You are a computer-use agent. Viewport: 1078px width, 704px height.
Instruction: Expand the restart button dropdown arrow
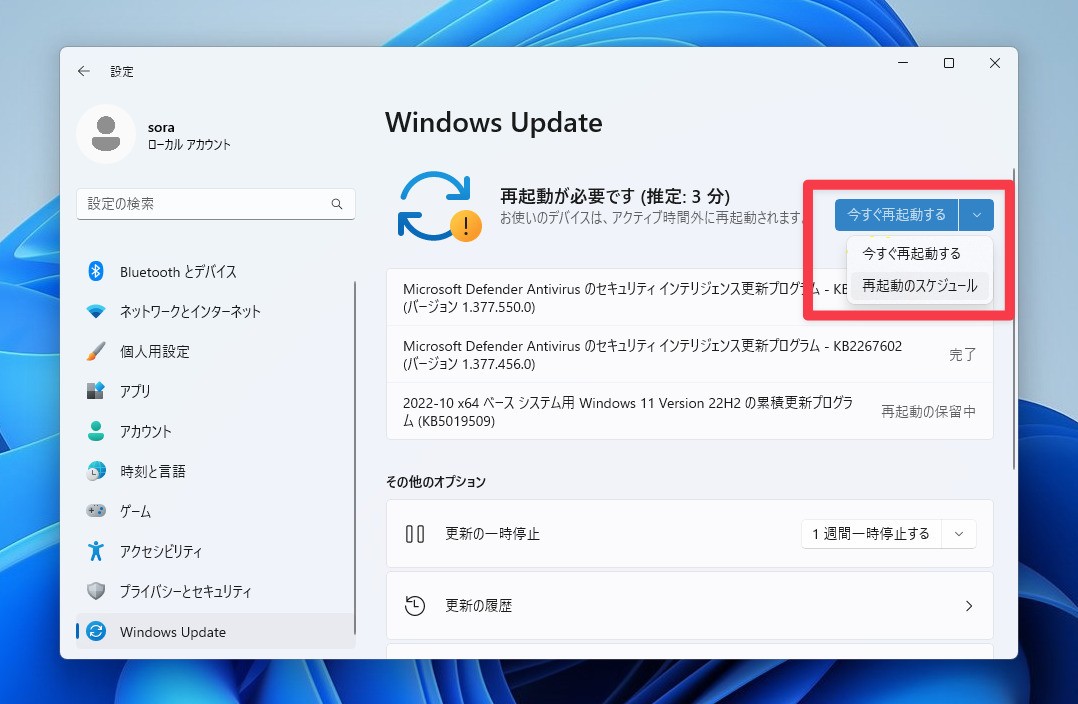(x=976, y=214)
